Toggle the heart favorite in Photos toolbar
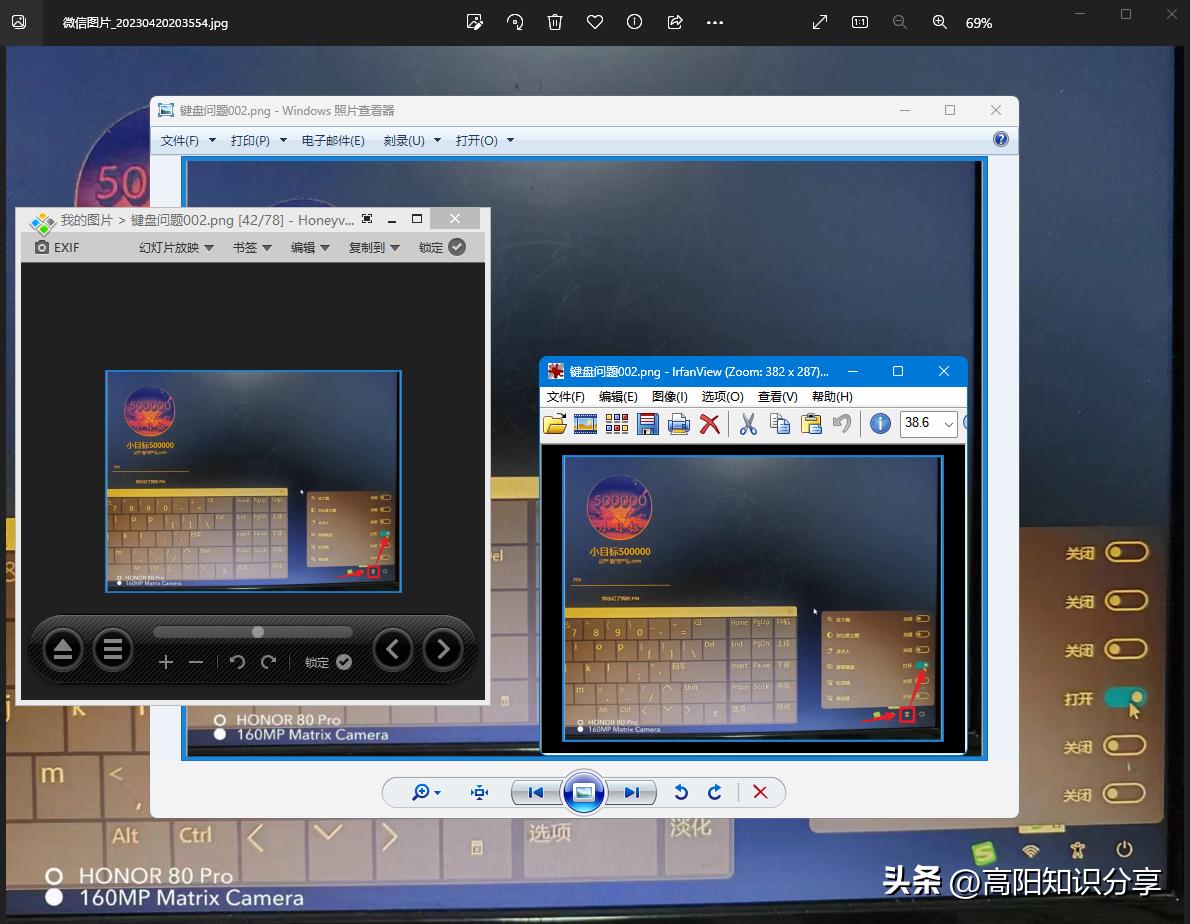Viewport: 1190px width, 924px height. (595, 22)
